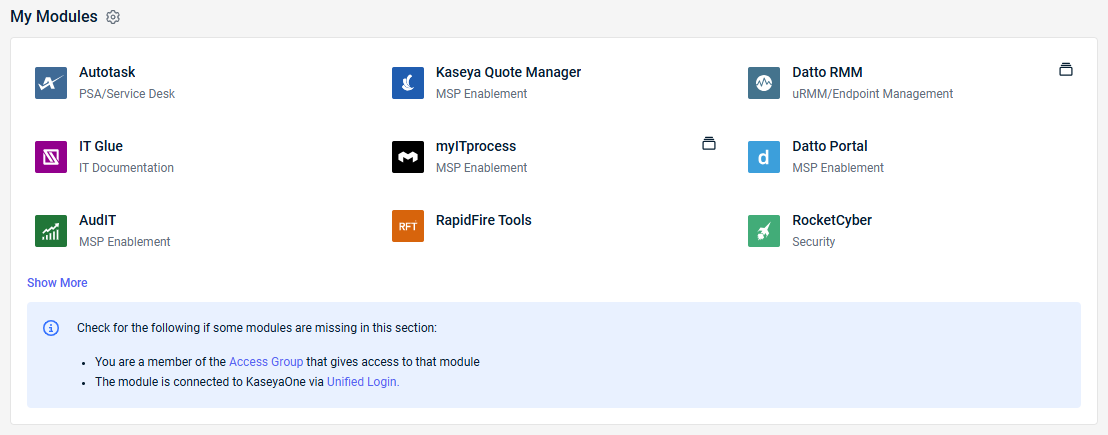Screen dimensions: 1108x435
Task: Click the IT Glue module icon
Action: pyautogui.click(x=51, y=157)
